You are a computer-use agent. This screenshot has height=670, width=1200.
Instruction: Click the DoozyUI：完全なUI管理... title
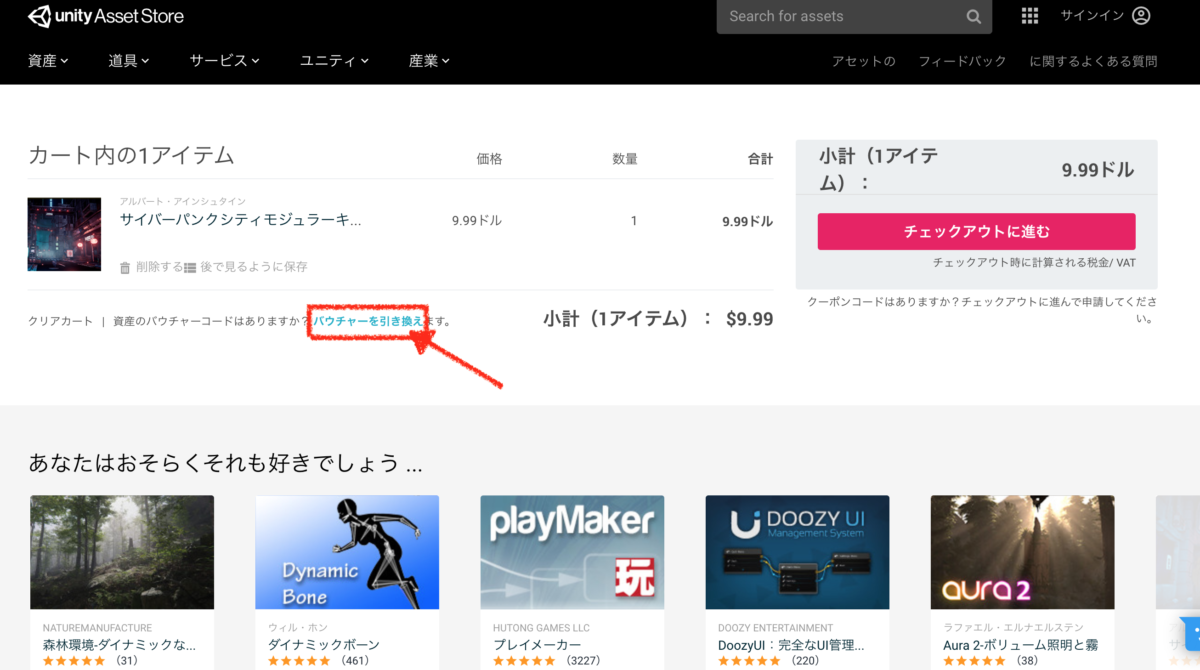point(791,645)
